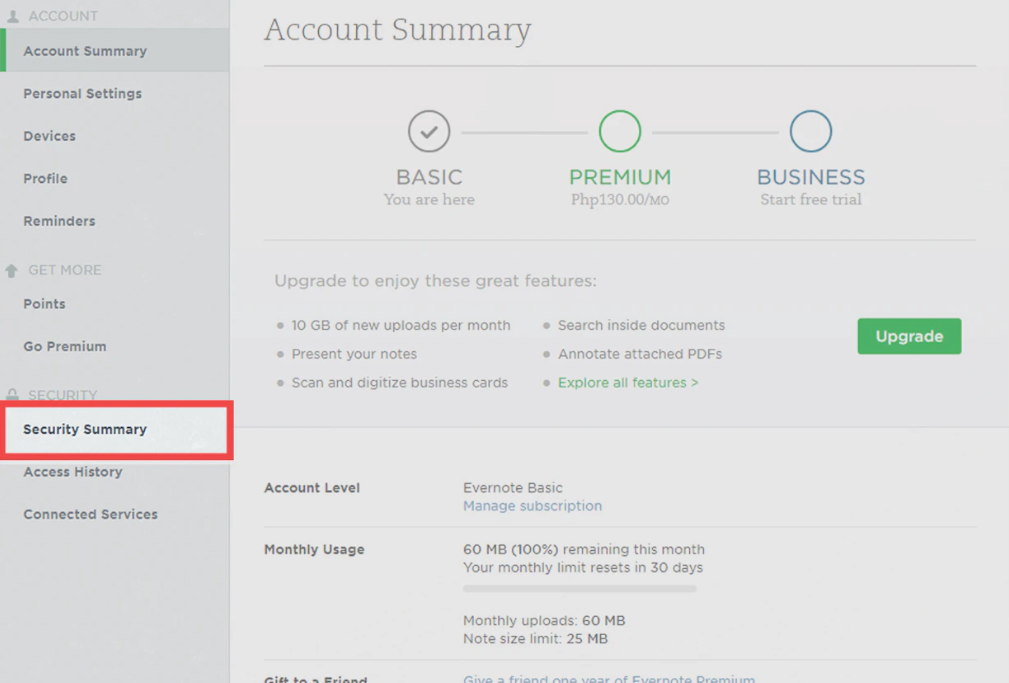Click 'Search inside documents' feature text
Viewport: 1009px width, 683px height.
pyautogui.click(x=642, y=325)
